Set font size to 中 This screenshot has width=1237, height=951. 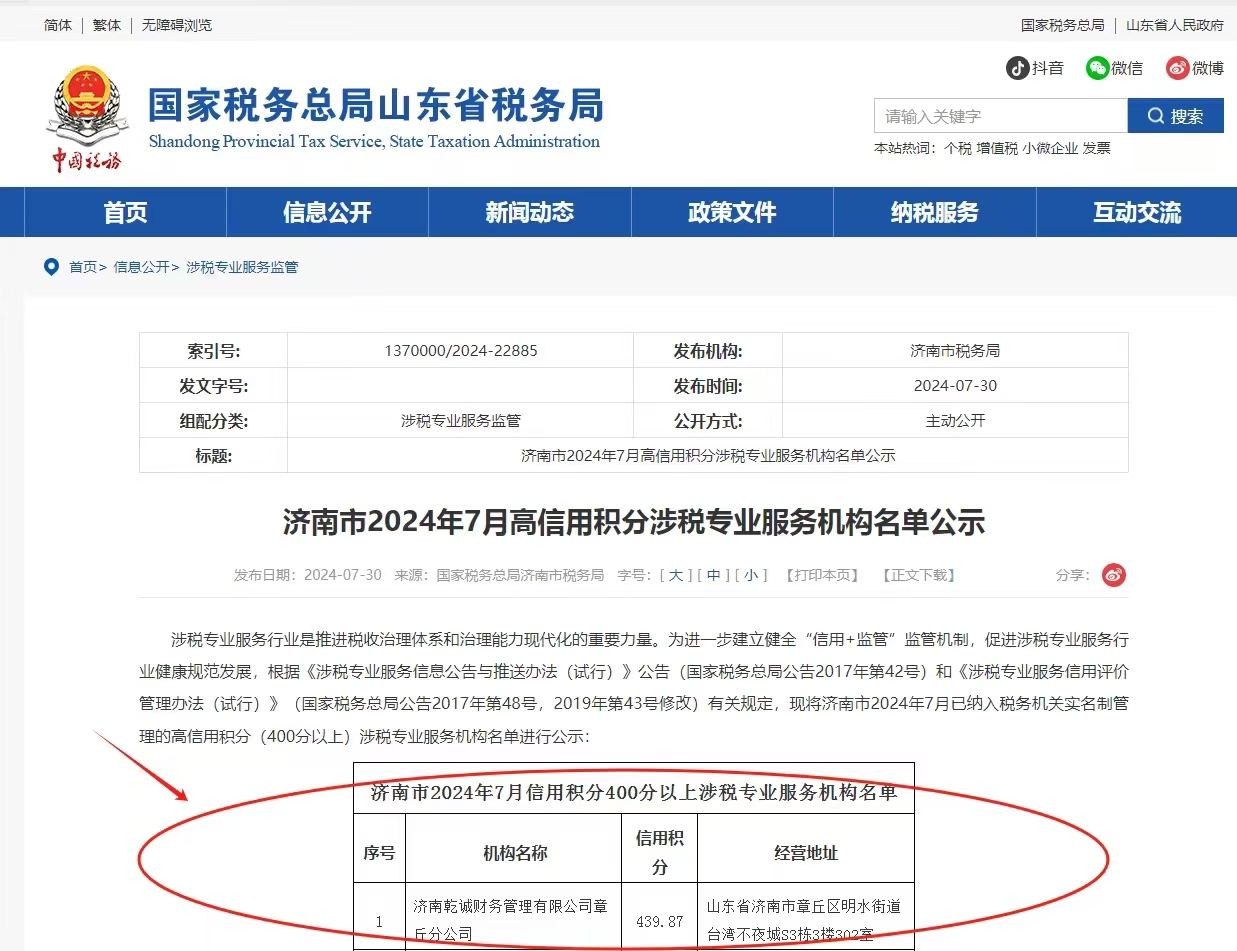[x=713, y=575]
